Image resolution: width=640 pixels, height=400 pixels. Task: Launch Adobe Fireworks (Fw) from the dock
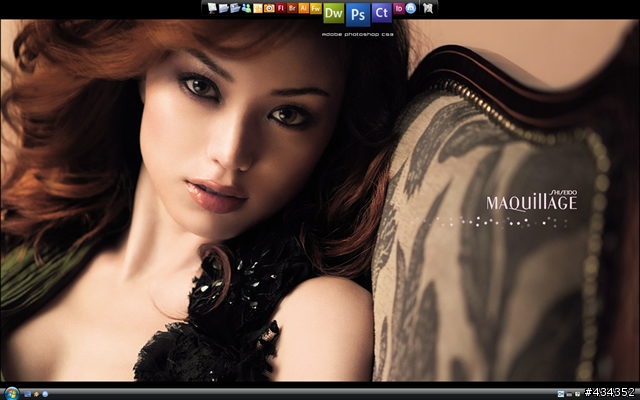pyautogui.click(x=316, y=8)
